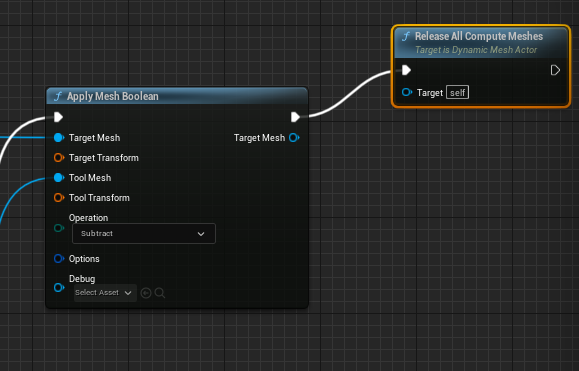Screen dimensions: 579x371
Task: Click the Apply Mesh Boolean node title
Action: pos(113,96)
